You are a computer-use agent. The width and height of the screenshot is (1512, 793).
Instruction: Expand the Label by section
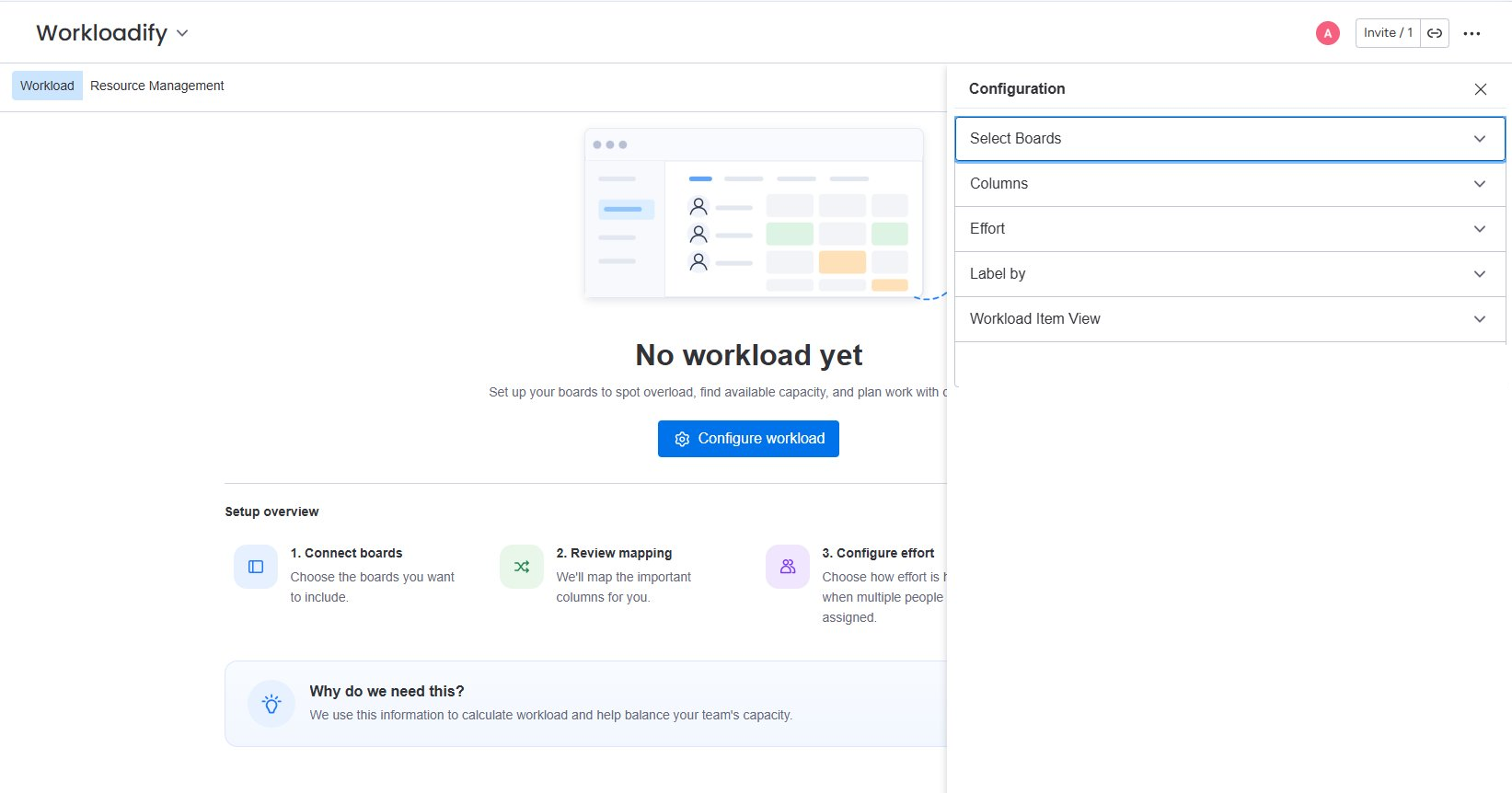(x=1229, y=274)
